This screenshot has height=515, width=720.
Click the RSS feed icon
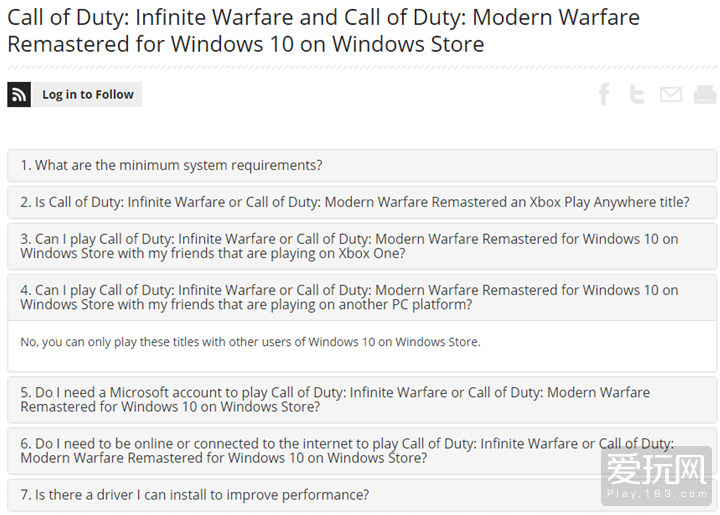pyautogui.click(x=19, y=95)
